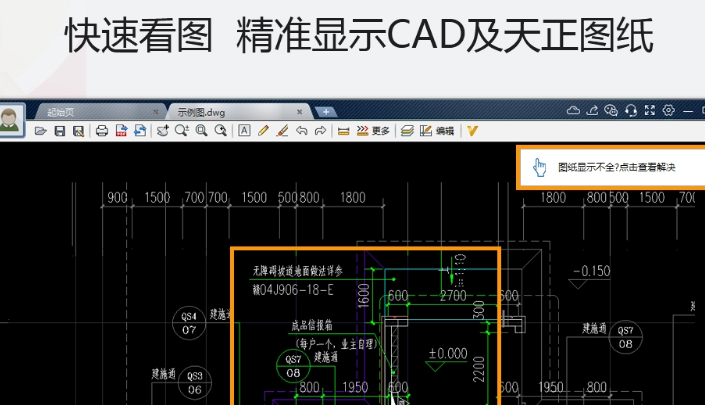Open the layer manager stack icon
This screenshot has height=405, width=705.
pos(407,131)
